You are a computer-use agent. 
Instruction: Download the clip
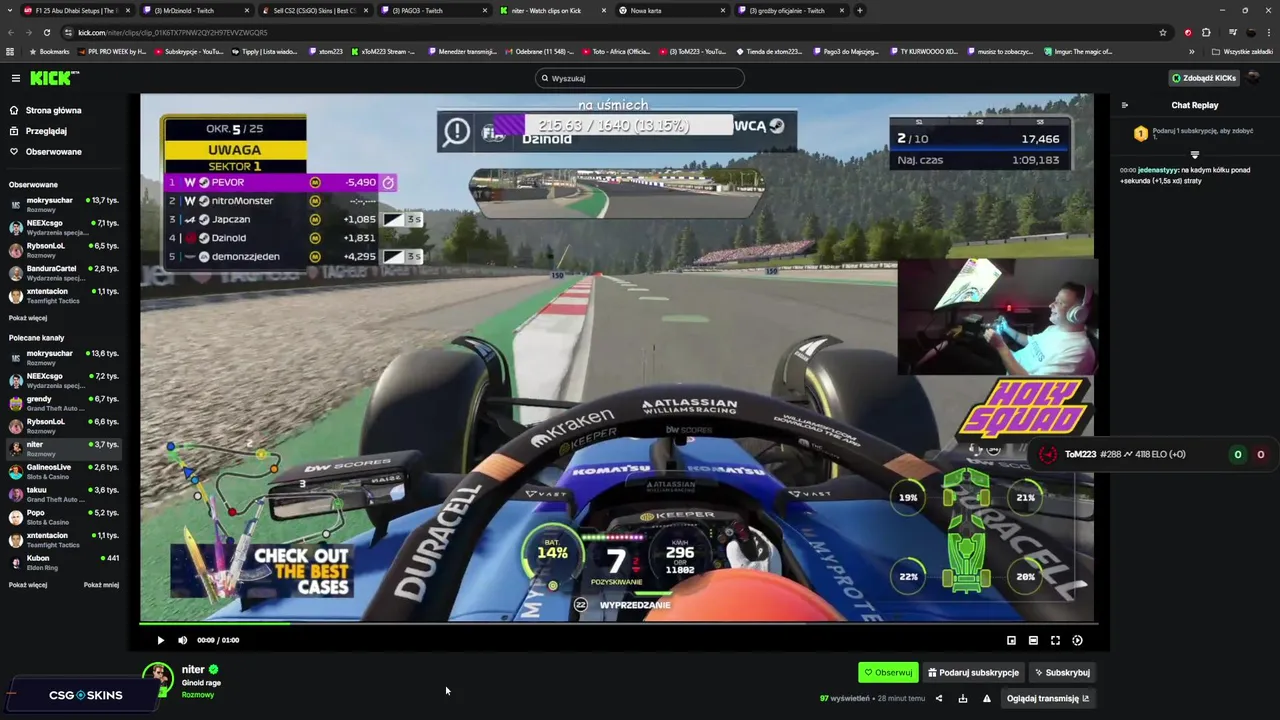(x=963, y=699)
